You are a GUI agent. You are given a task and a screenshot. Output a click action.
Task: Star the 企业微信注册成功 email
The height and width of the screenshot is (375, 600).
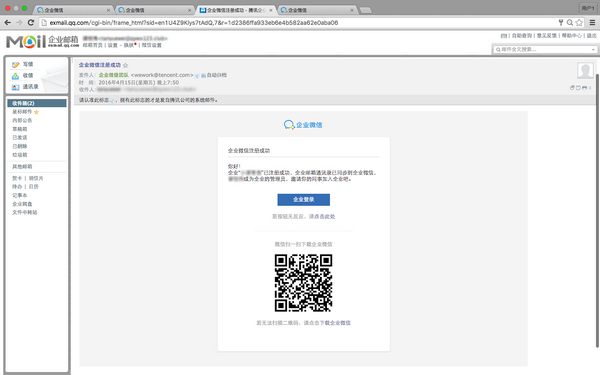(126, 65)
